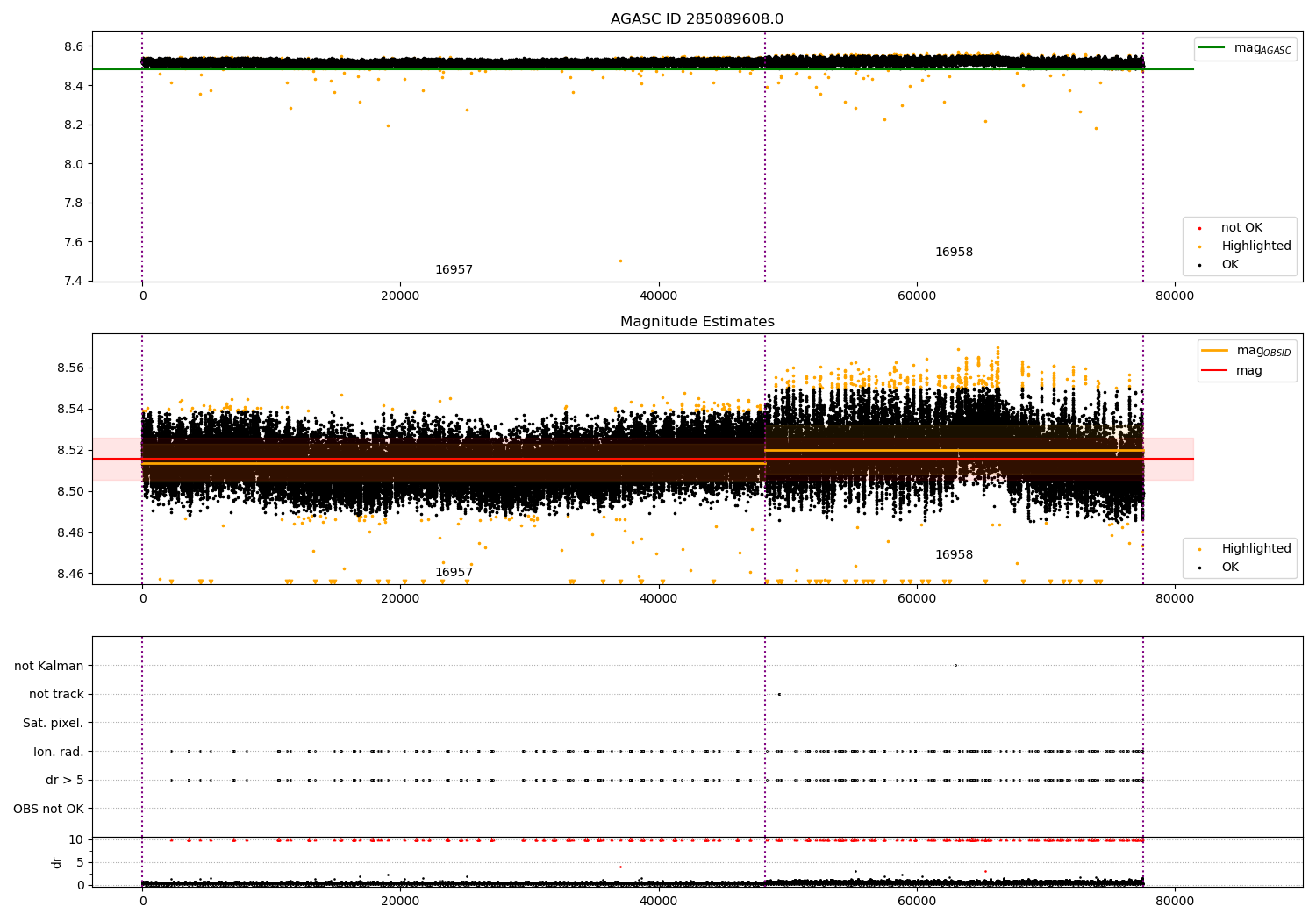Click the '40000' x tick of the Magnitude Estimates plot
Screen dimensions: 1316x921
click(x=658, y=599)
